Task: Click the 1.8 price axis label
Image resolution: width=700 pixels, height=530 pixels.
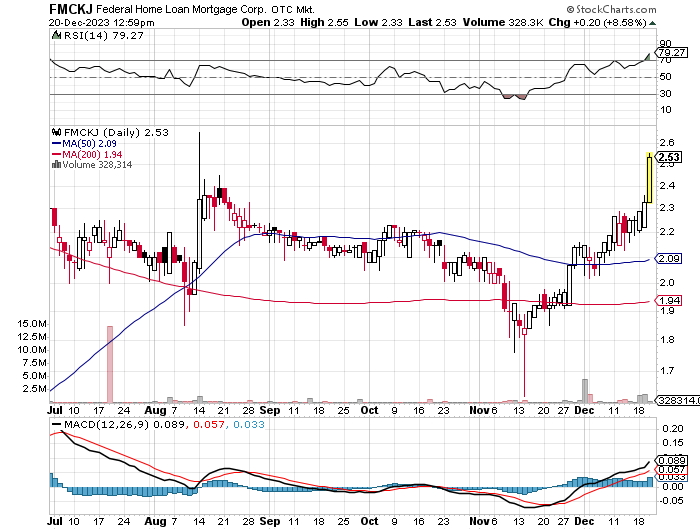Action: click(x=667, y=339)
